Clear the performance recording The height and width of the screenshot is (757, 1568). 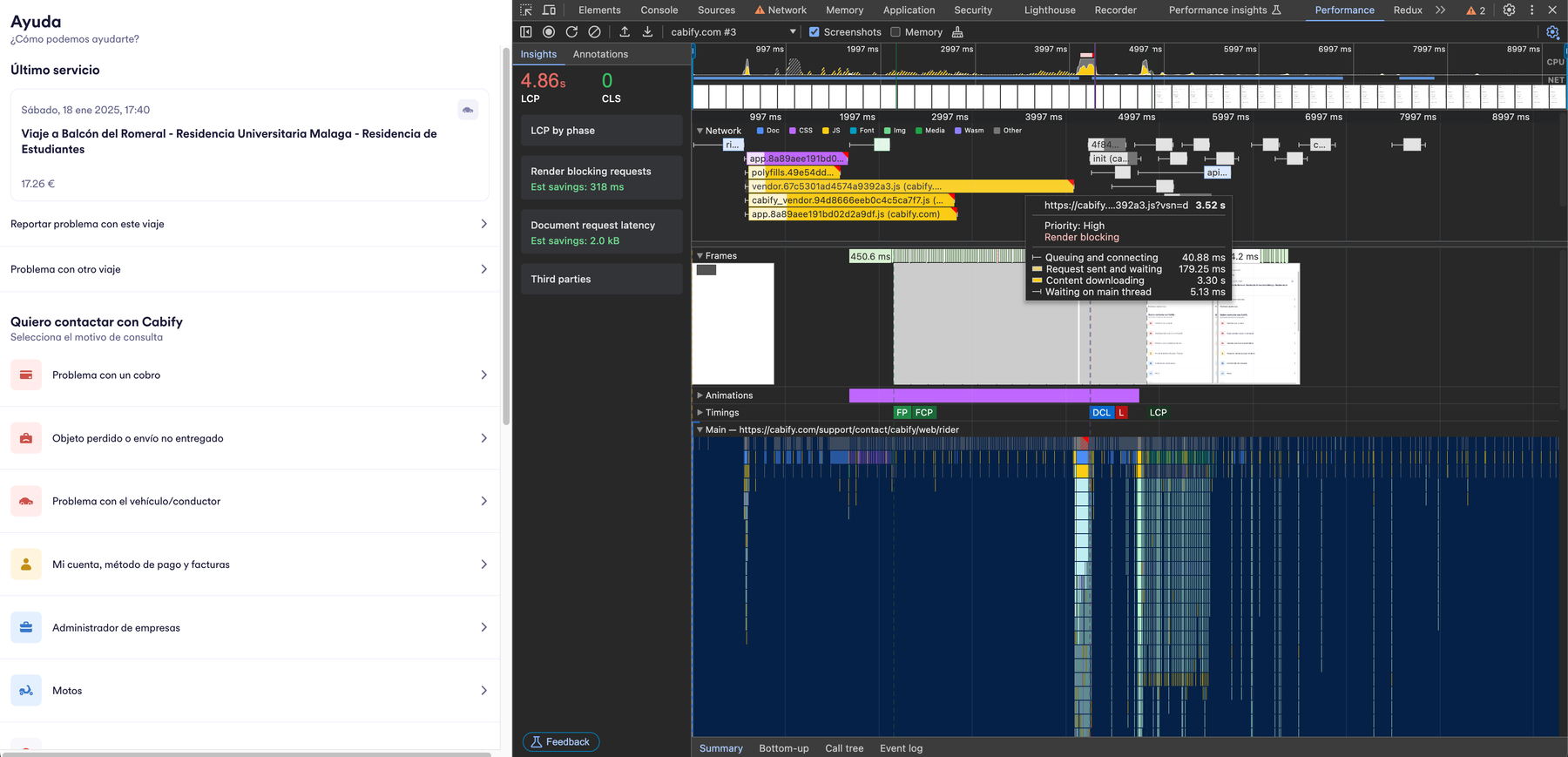(x=594, y=32)
